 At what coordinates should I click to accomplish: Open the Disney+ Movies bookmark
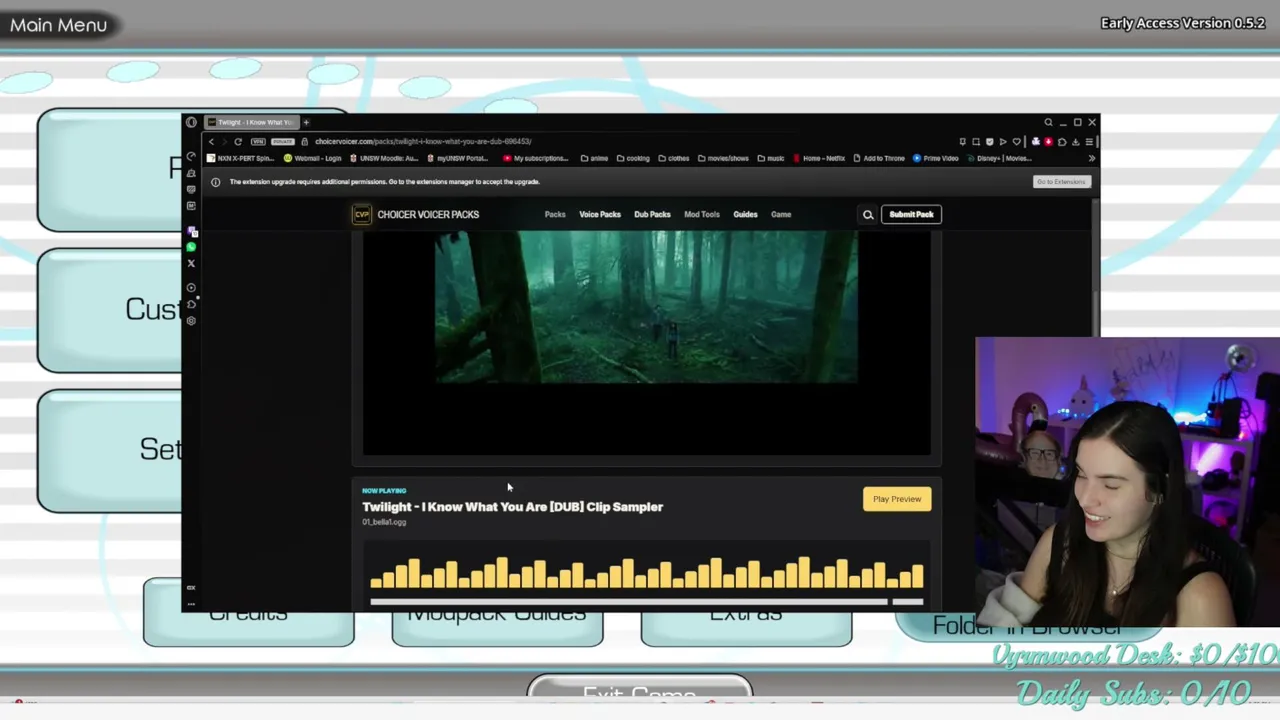point(1000,158)
